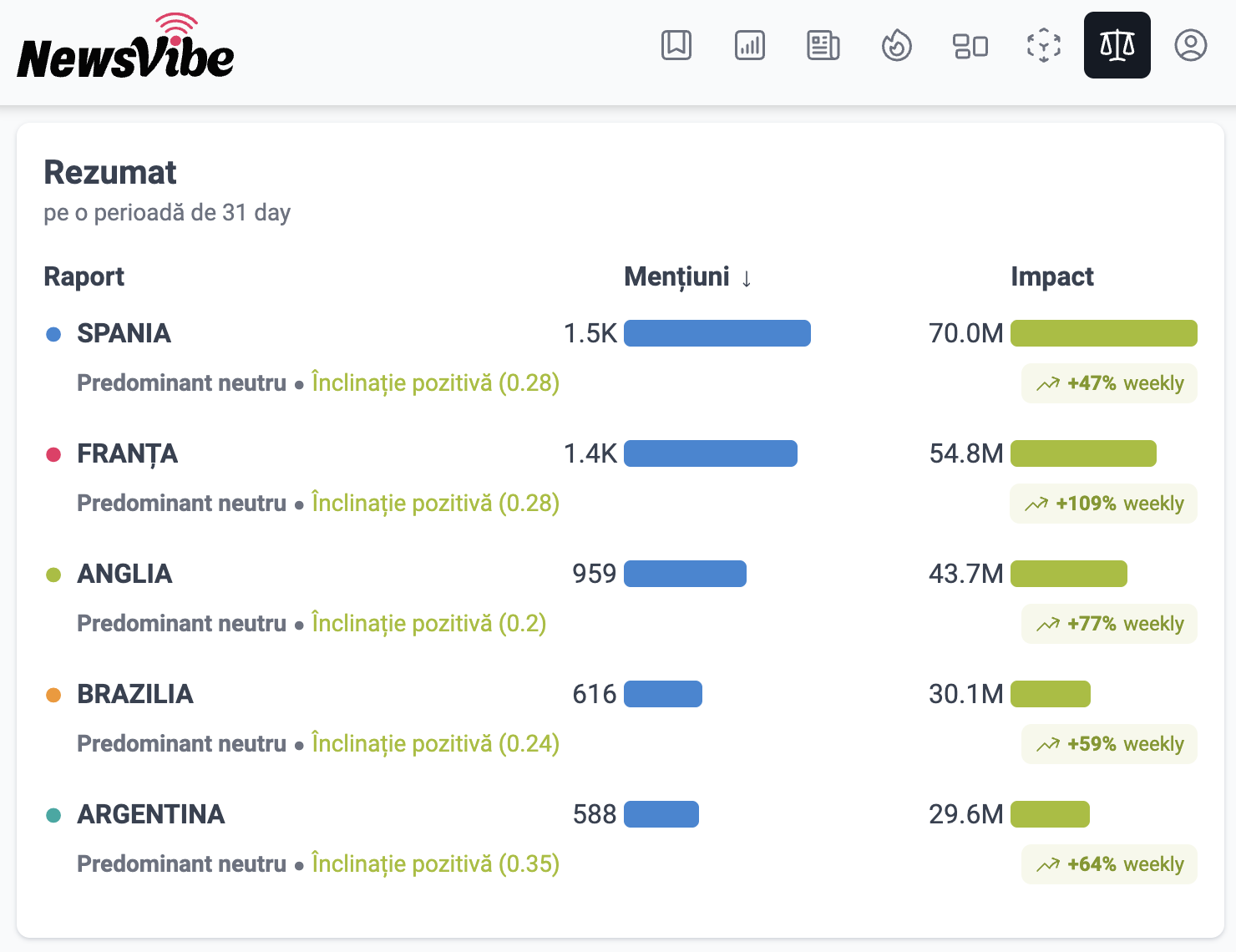Click FRANȚA's green impact bar
This screenshot has width=1236, height=952.
tap(1083, 453)
